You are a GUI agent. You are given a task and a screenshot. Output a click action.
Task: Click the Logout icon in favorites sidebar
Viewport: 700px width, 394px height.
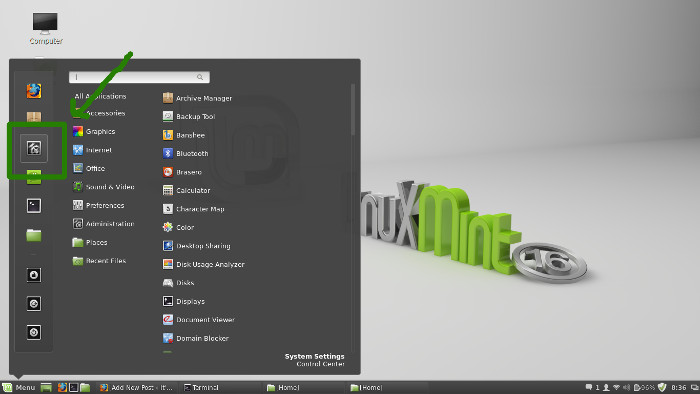(34, 304)
